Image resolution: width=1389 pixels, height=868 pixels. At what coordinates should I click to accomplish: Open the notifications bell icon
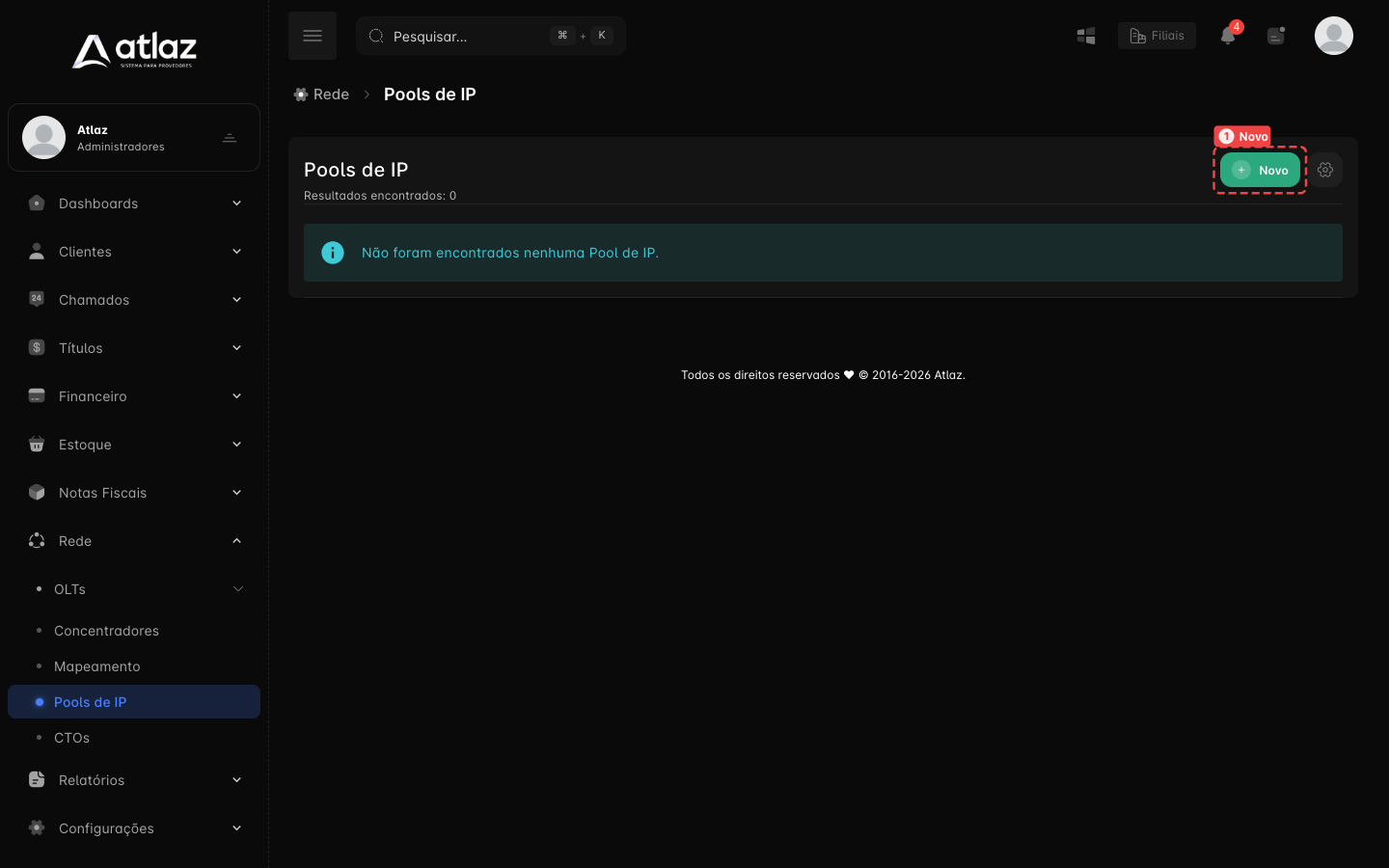click(x=1228, y=36)
